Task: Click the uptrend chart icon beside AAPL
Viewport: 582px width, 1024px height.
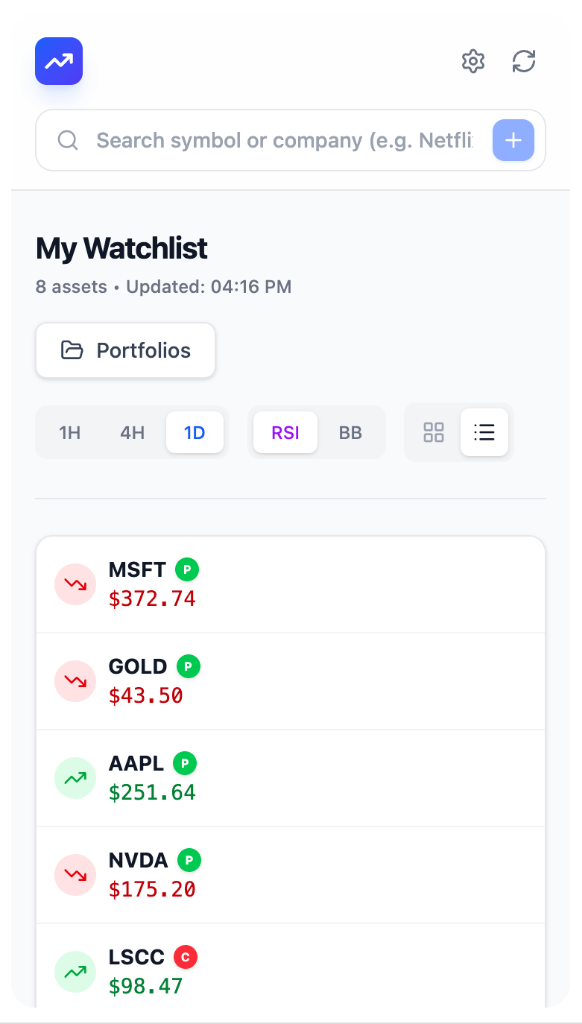Action: [x=75, y=778]
